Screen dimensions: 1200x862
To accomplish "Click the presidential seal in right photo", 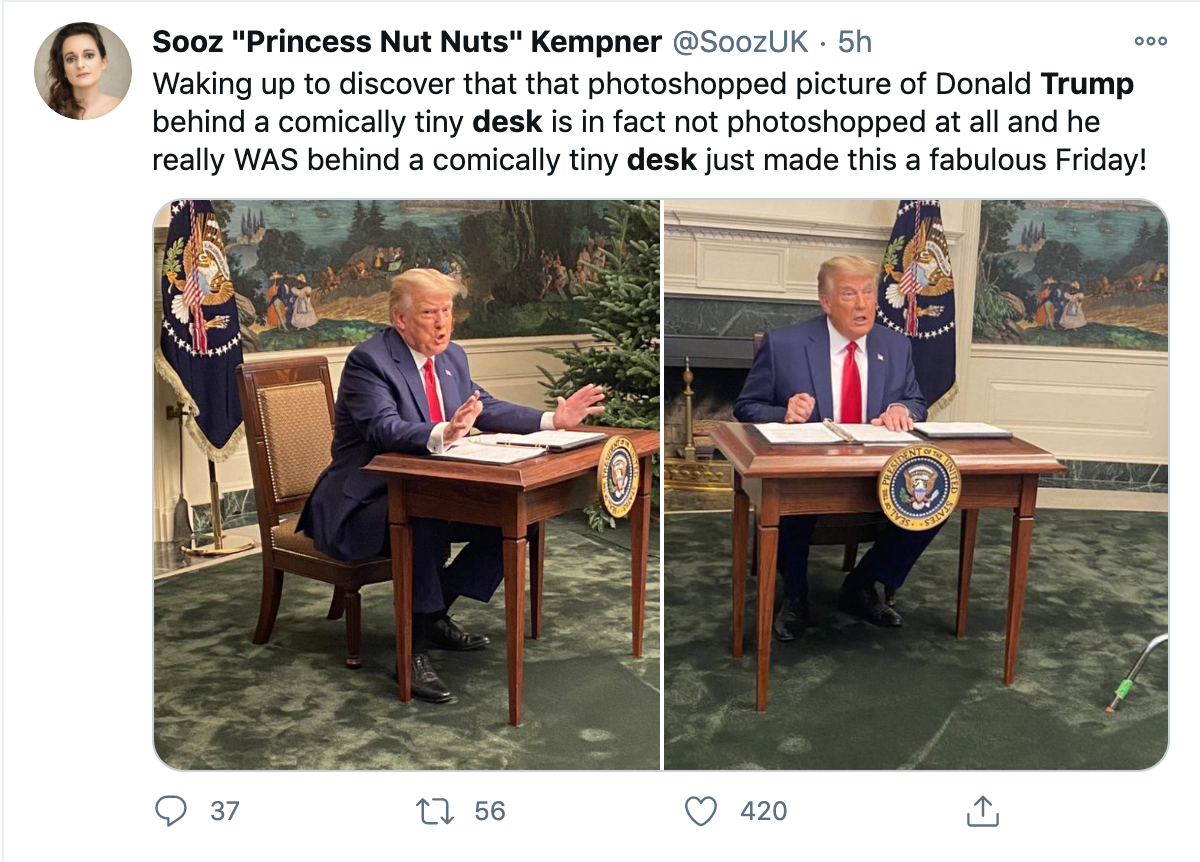I will 919,487.
